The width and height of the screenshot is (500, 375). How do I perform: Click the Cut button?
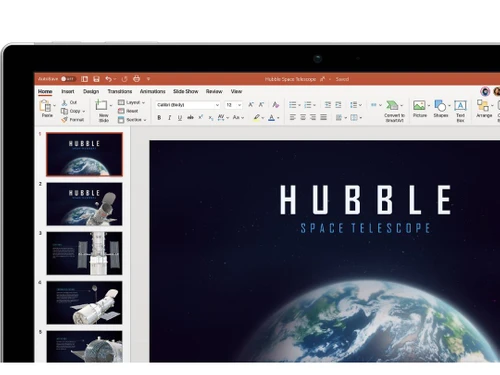[x=69, y=103]
